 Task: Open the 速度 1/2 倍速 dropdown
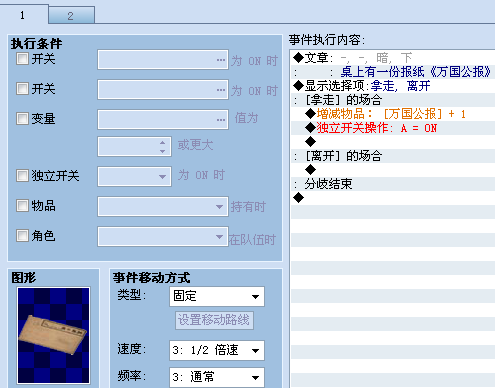point(217,350)
